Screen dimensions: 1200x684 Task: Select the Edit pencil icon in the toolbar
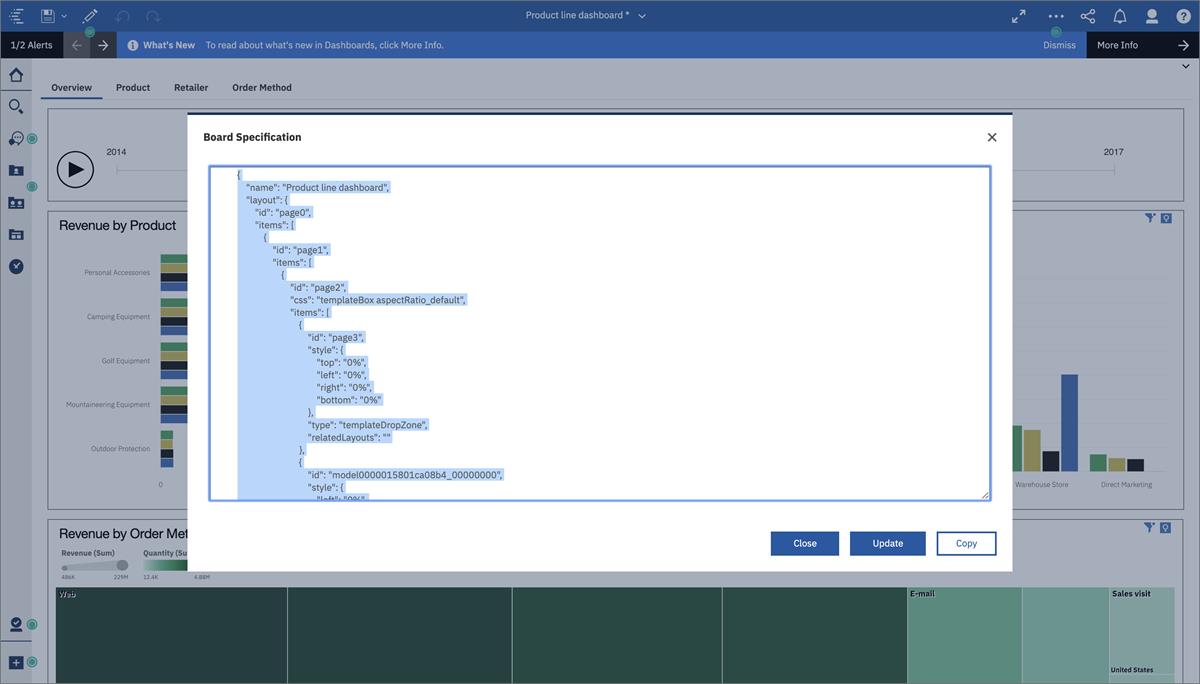point(88,15)
